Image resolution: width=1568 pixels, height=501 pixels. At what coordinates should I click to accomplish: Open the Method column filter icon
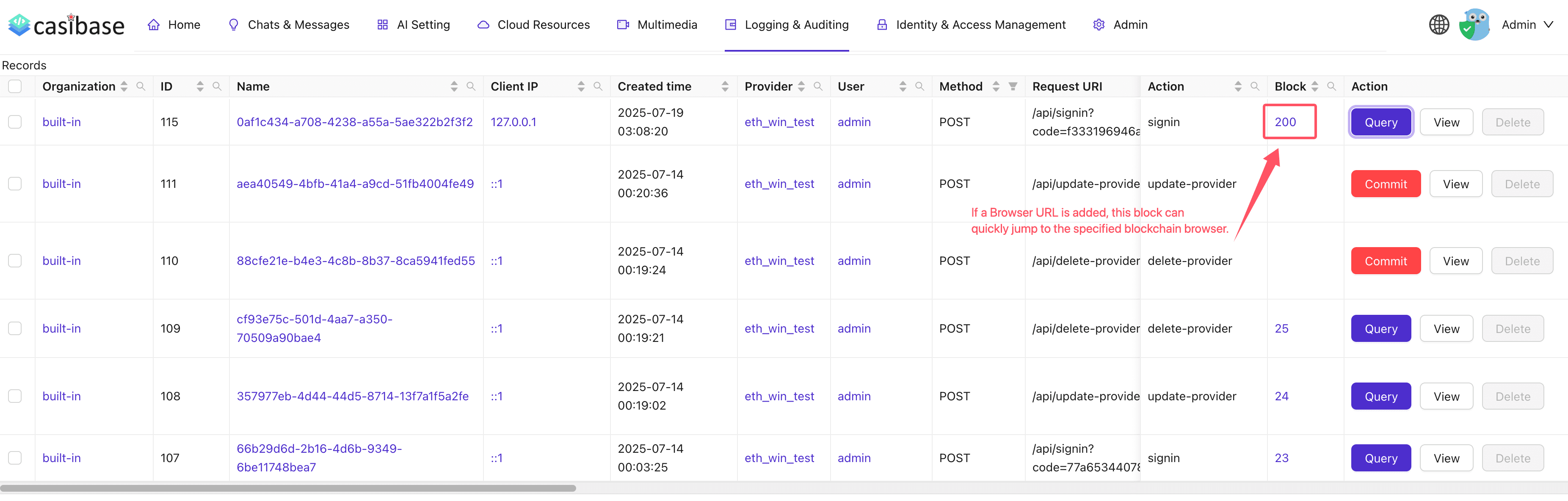pos(1013,86)
